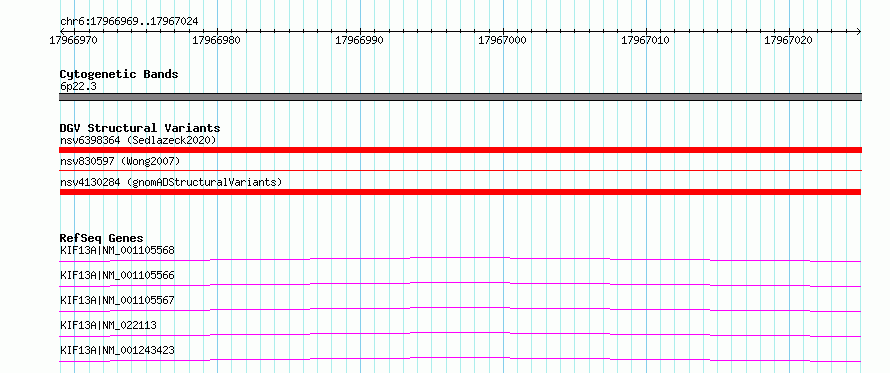Click ruler position 17966970
This screenshot has width=890, height=373.
(74, 40)
